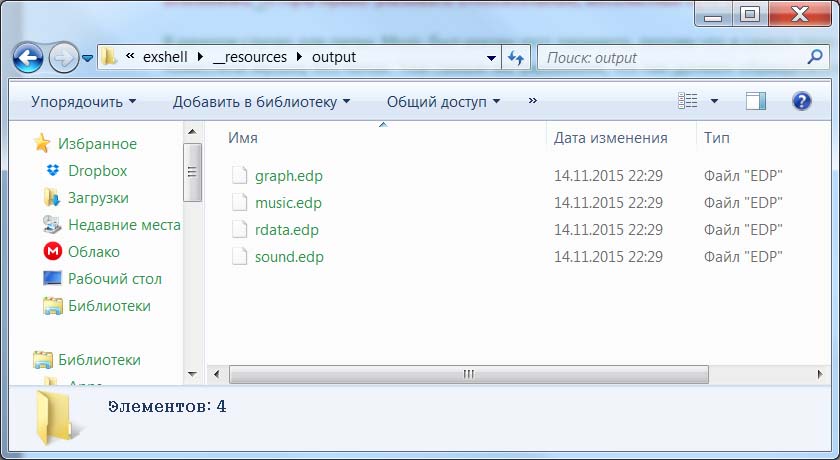Open Dropbox in the favorites sidebar
The height and width of the screenshot is (460, 840).
click(97, 171)
